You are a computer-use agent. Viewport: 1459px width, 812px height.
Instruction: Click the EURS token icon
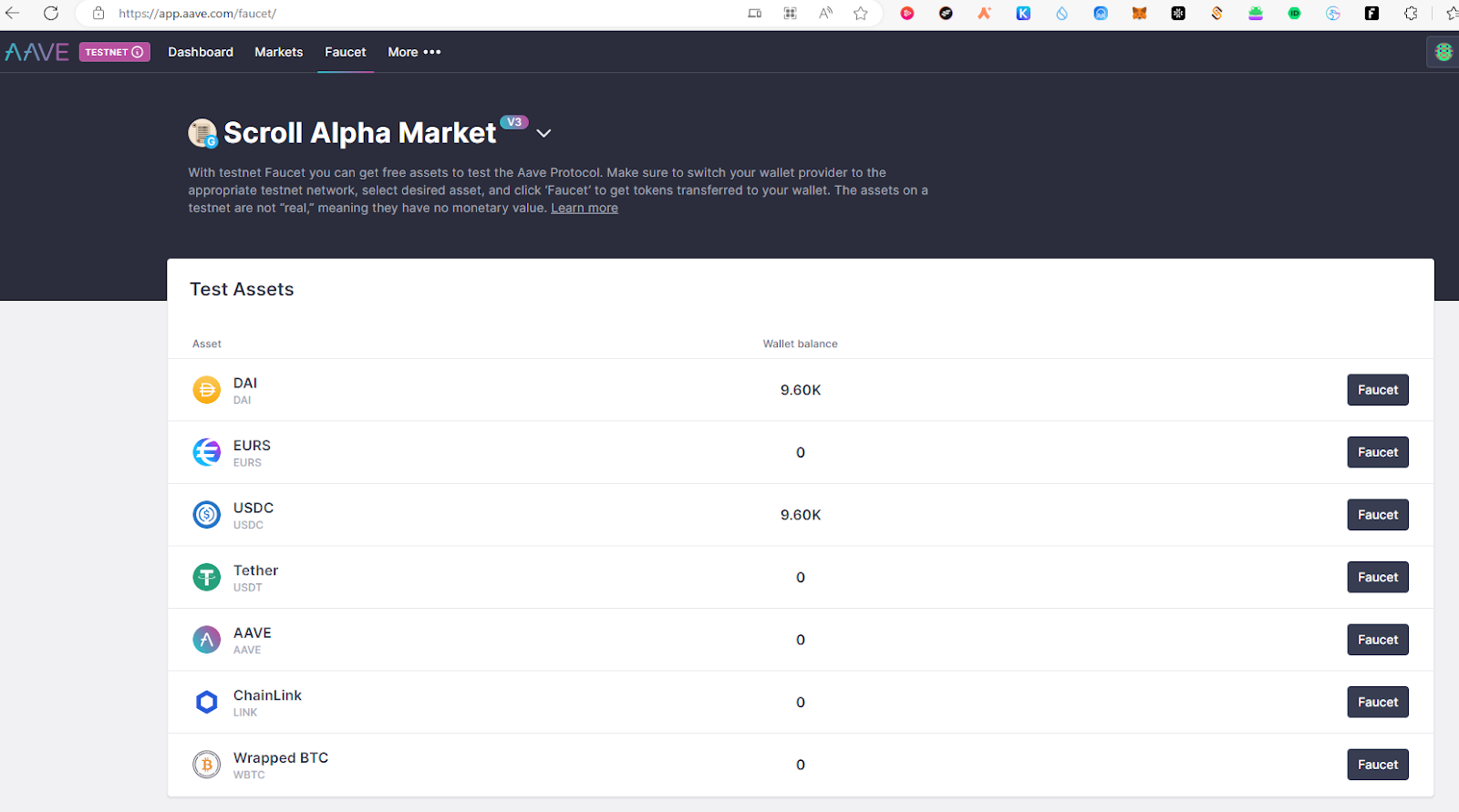[207, 452]
